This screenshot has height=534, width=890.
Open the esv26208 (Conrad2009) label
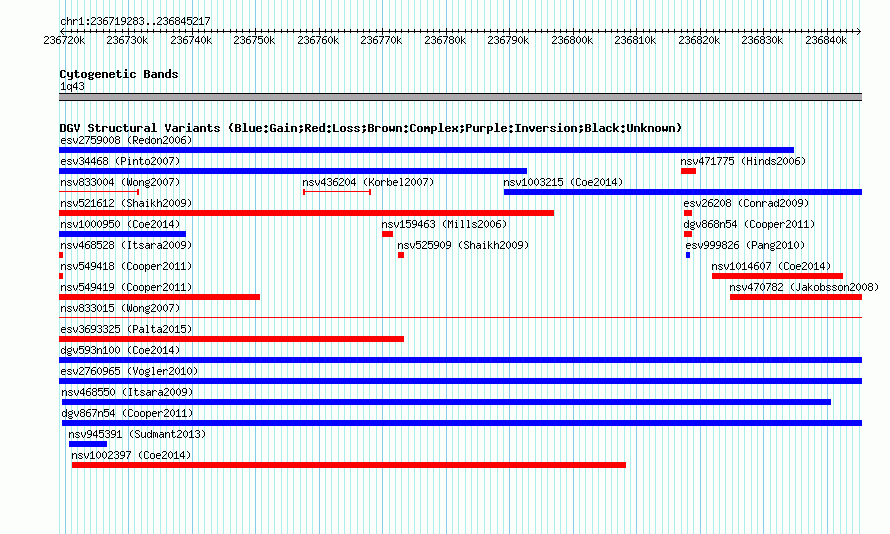(746, 203)
